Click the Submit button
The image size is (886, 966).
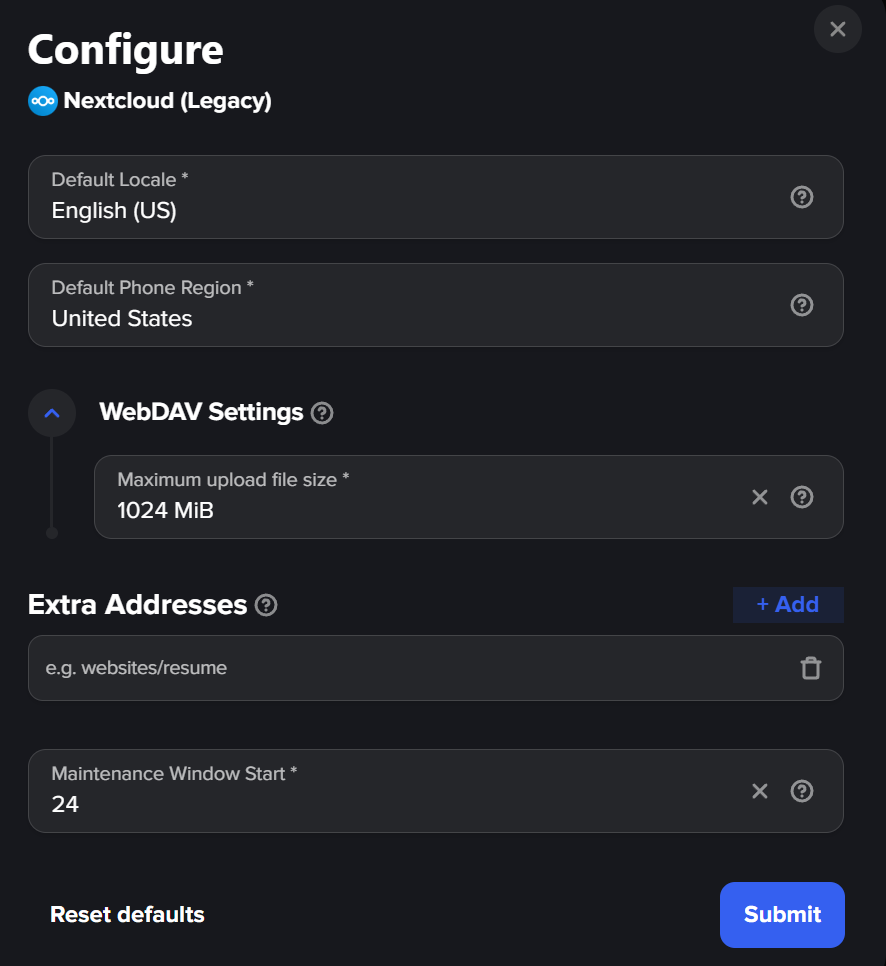pos(782,914)
